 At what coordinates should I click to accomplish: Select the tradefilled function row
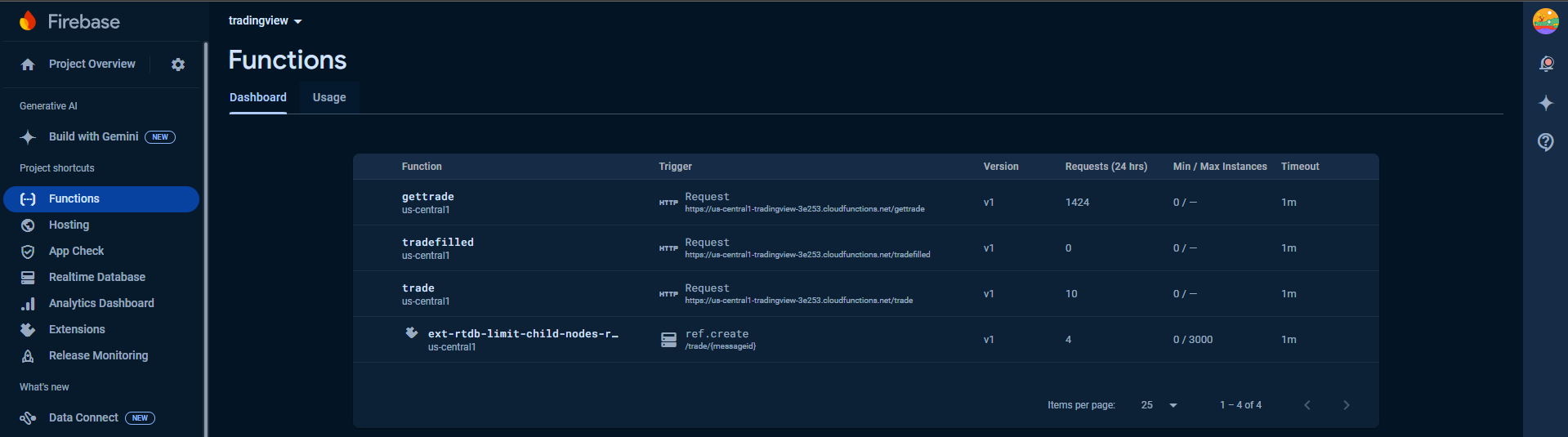(438, 243)
